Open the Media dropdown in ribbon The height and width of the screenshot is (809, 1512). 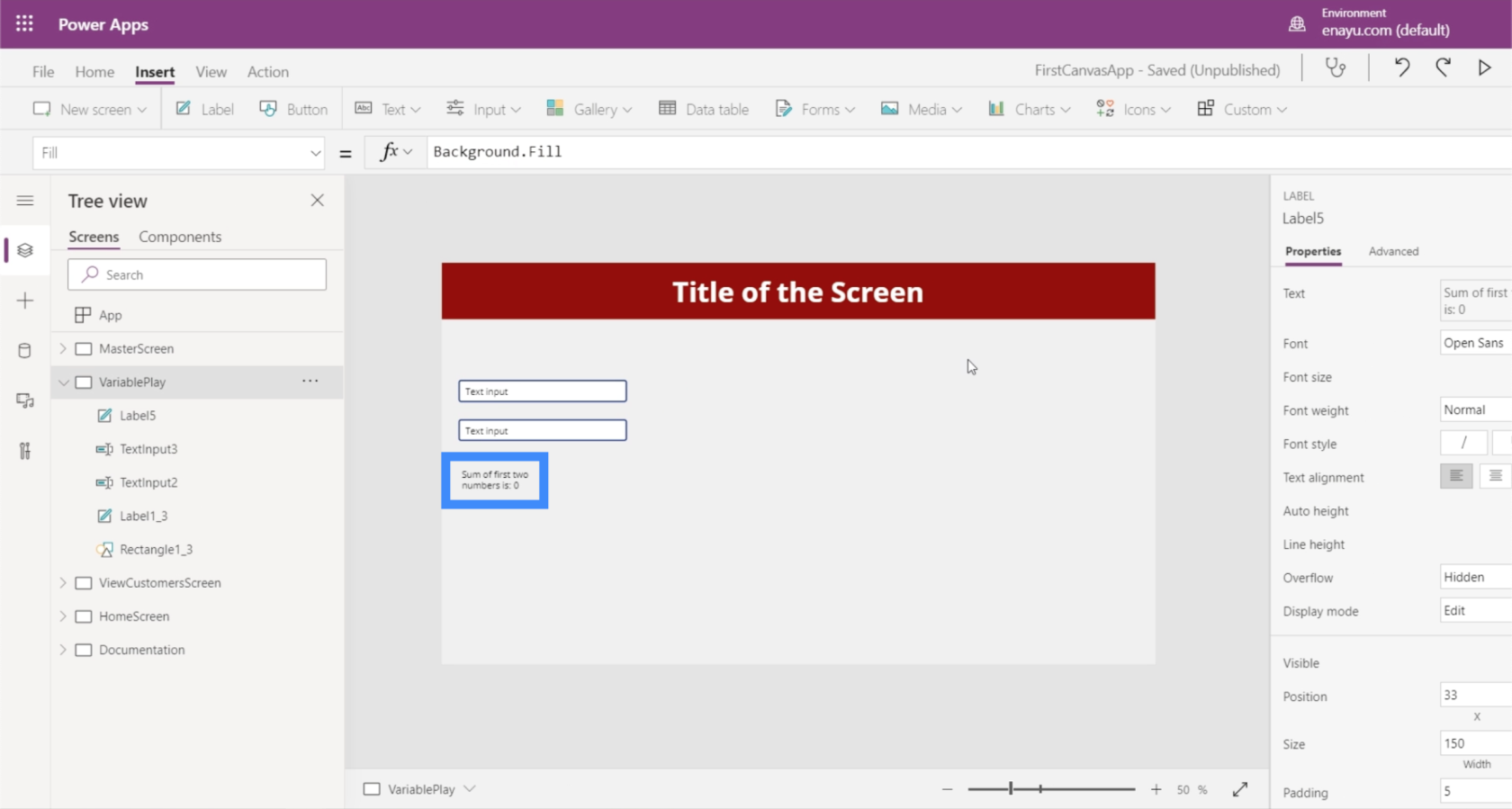[922, 109]
